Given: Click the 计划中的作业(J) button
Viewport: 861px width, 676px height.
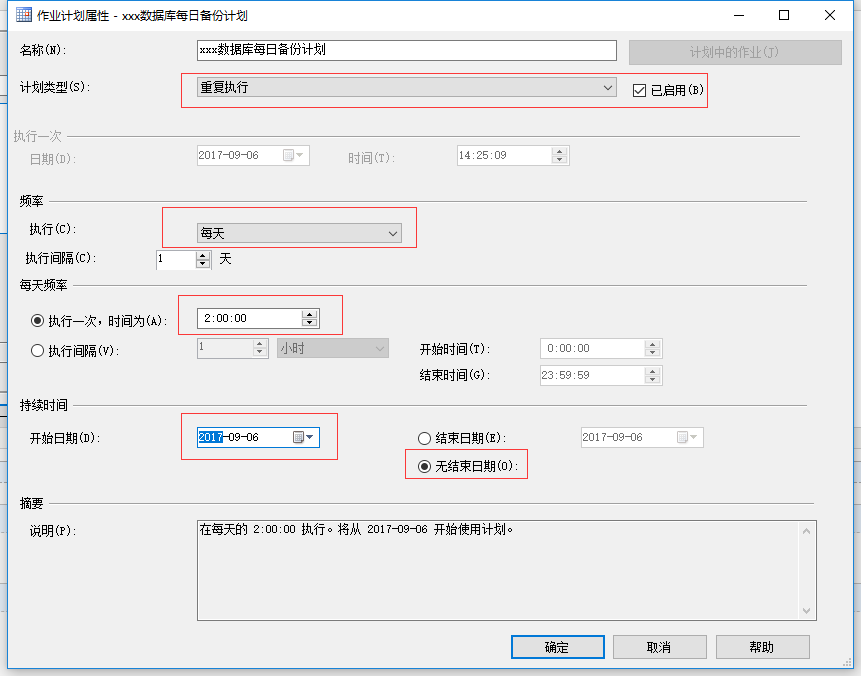Looking at the screenshot, I should pos(735,53).
